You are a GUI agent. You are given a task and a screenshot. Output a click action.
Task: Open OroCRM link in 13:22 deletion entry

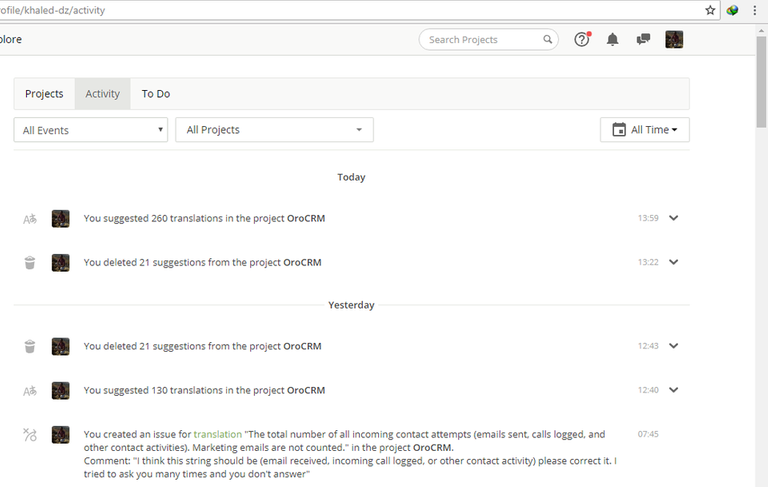coord(302,263)
